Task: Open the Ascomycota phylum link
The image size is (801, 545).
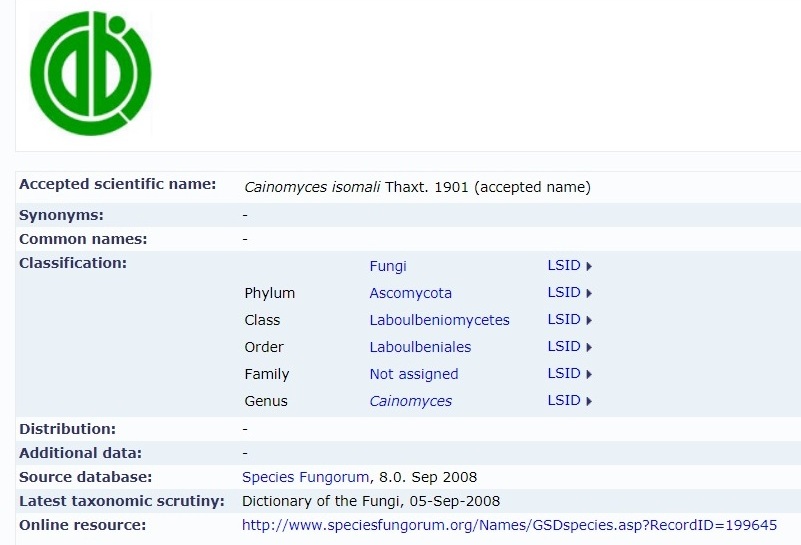Action: click(x=410, y=293)
